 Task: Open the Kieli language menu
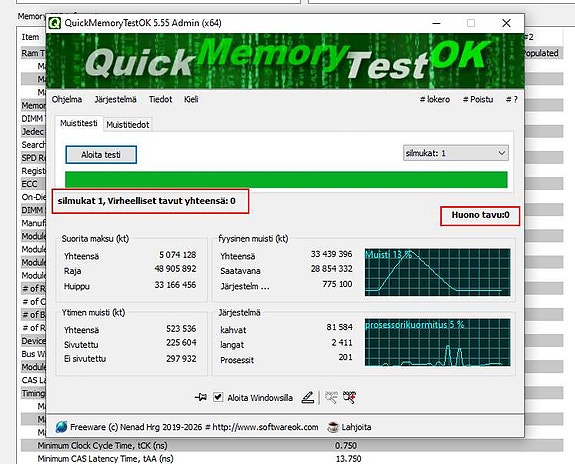pyautogui.click(x=191, y=99)
